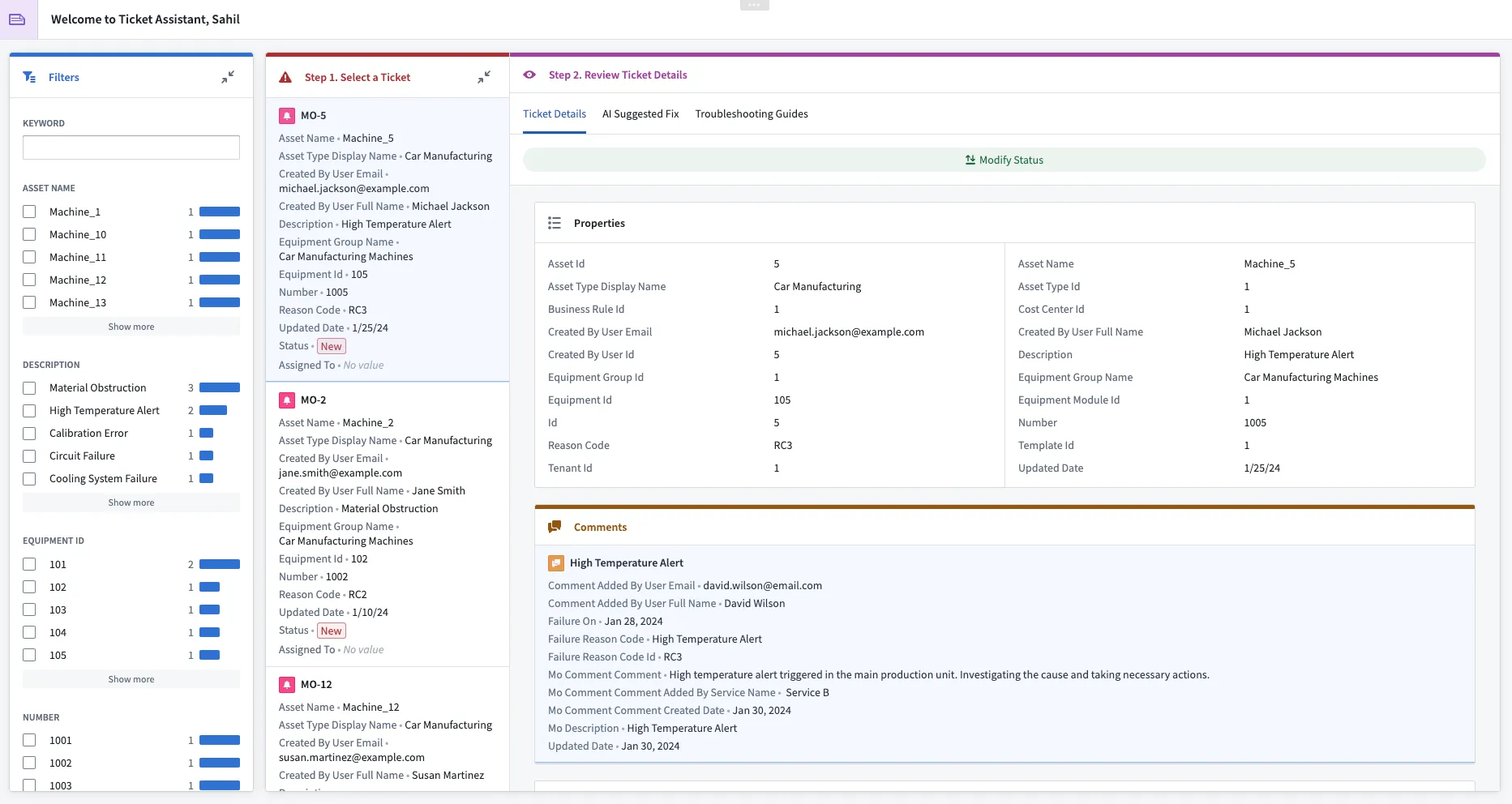Click the New status tag on MO-5
This screenshot has height=804, width=1512.
(x=332, y=346)
